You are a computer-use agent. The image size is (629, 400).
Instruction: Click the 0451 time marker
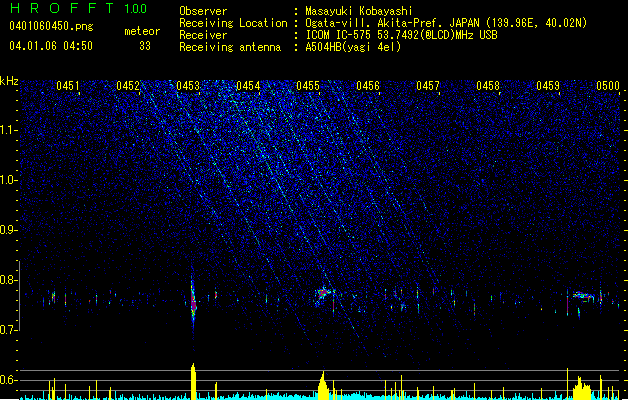coord(68,85)
